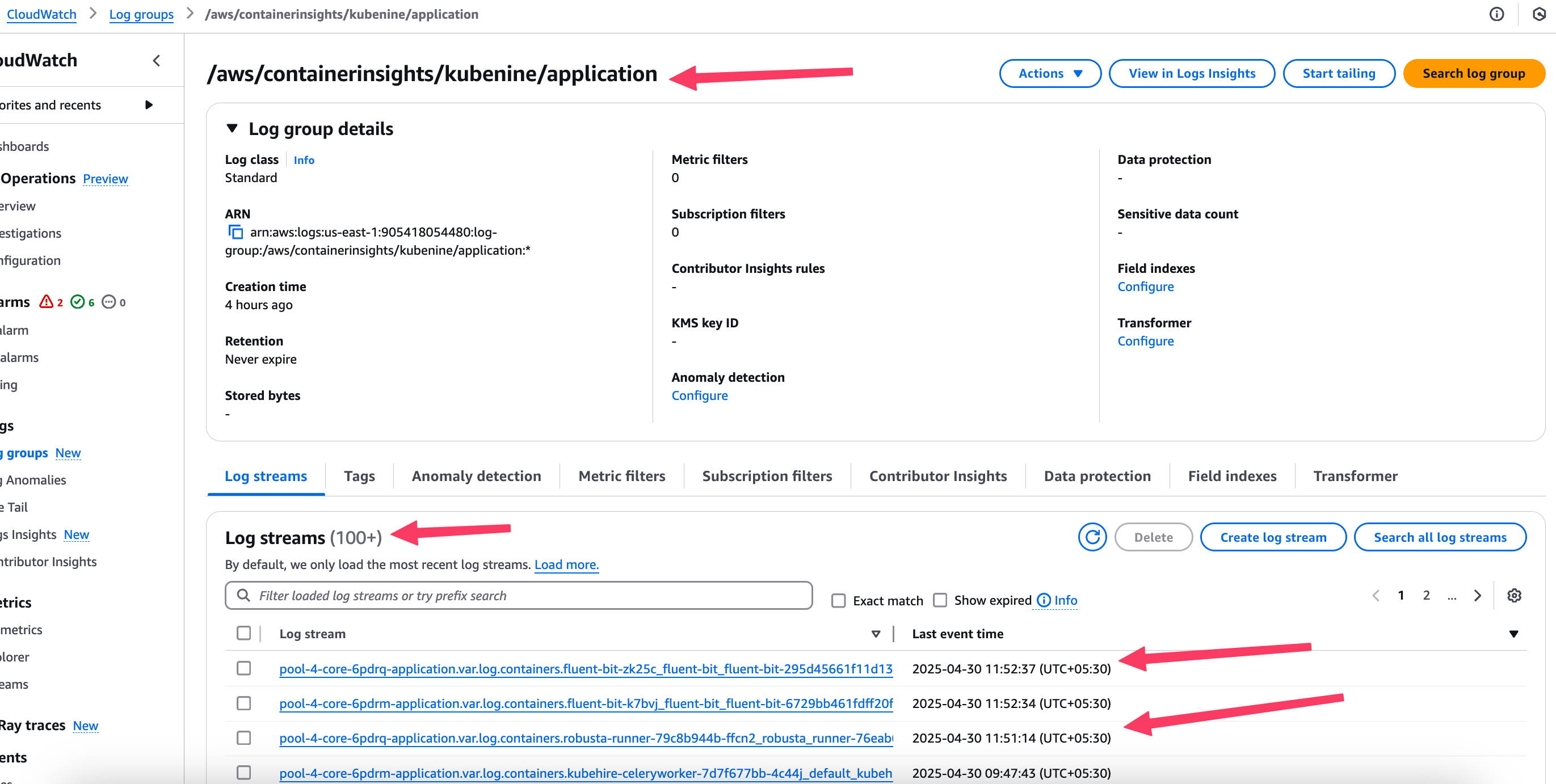This screenshot has width=1556, height=784.
Task: Open the Field indexes tab
Action: click(1232, 476)
